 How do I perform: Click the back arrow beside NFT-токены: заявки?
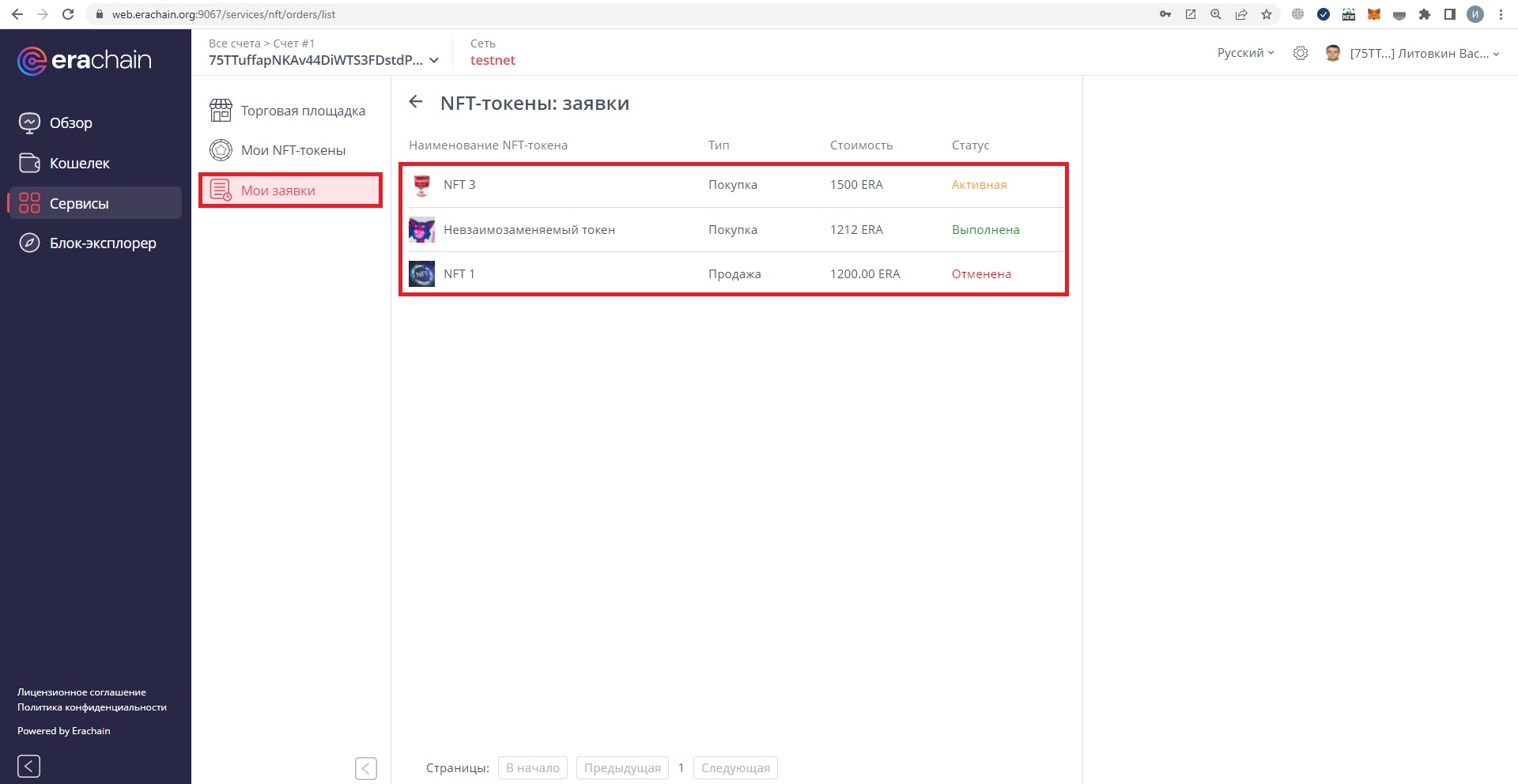(416, 102)
